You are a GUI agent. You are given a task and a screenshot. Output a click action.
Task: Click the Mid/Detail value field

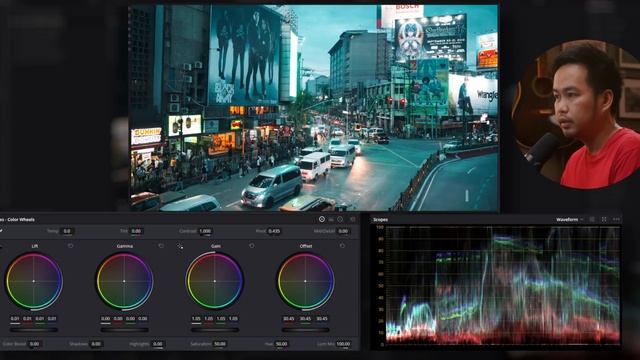(x=344, y=231)
